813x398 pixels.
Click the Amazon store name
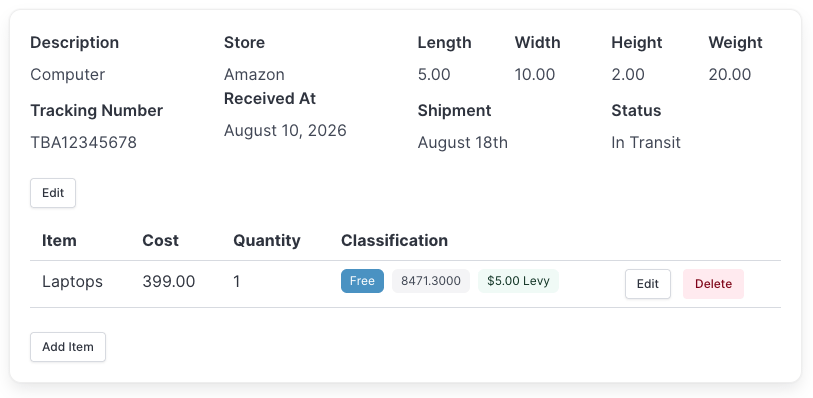click(x=254, y=75)
